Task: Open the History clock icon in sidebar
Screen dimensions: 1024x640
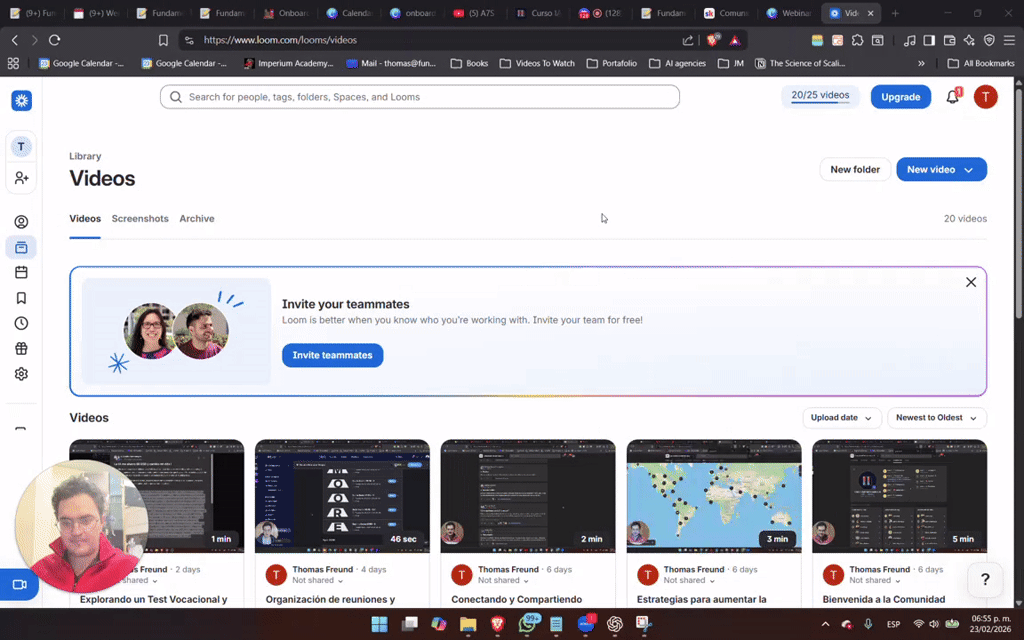Action: point(21,323)
